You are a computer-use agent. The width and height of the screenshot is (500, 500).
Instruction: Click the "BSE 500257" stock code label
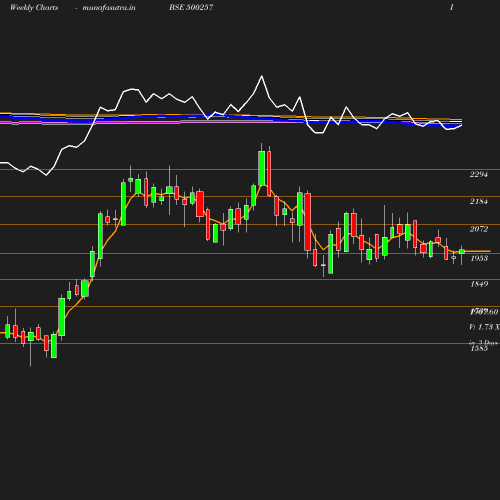tap(191, 7)
